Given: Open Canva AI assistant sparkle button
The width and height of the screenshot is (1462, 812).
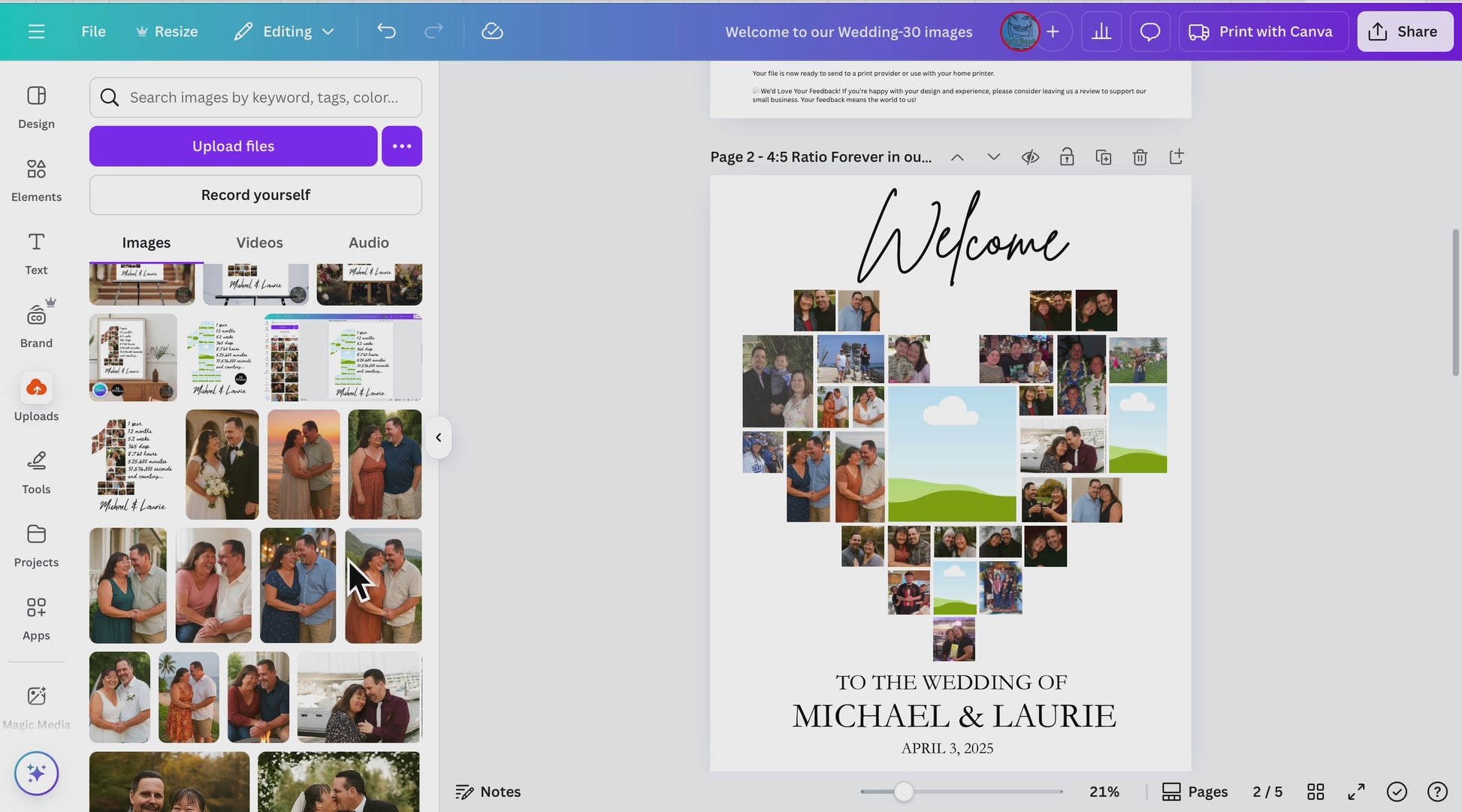Looking at the screenshot, I should 36,773.
